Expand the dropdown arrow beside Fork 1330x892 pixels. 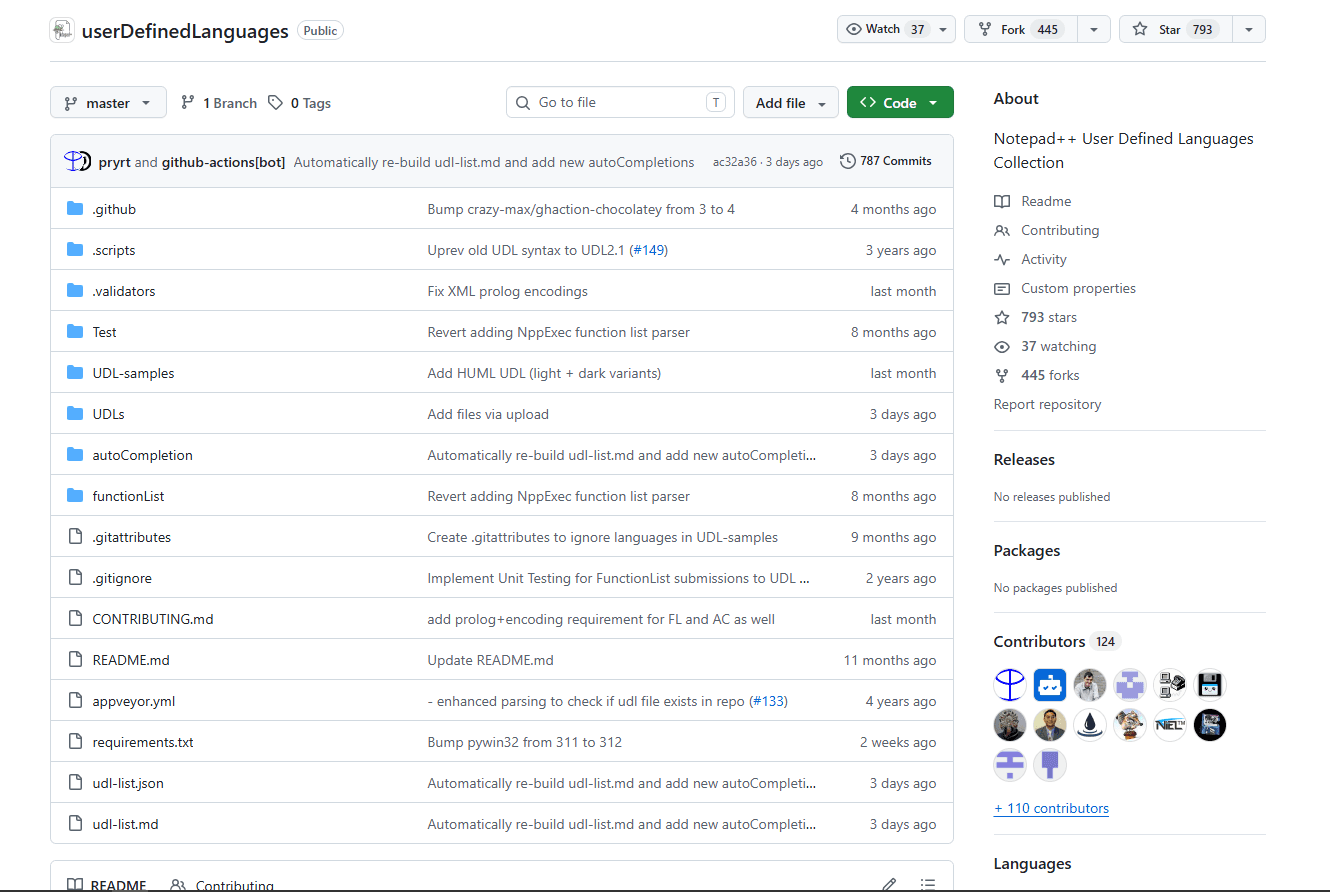point(1094,30)
